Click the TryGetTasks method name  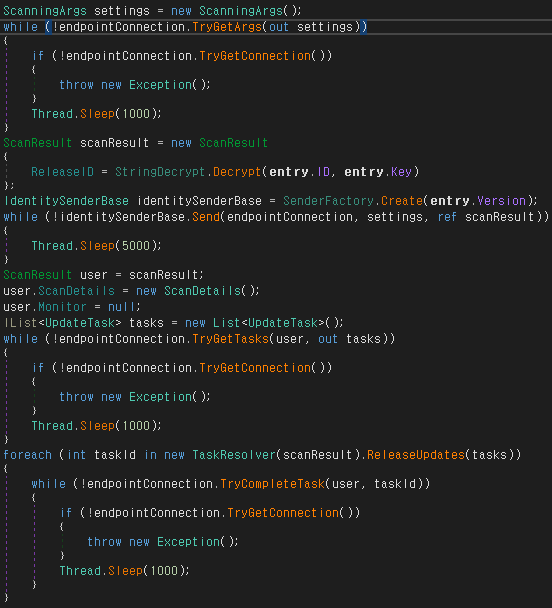[230, 339]
